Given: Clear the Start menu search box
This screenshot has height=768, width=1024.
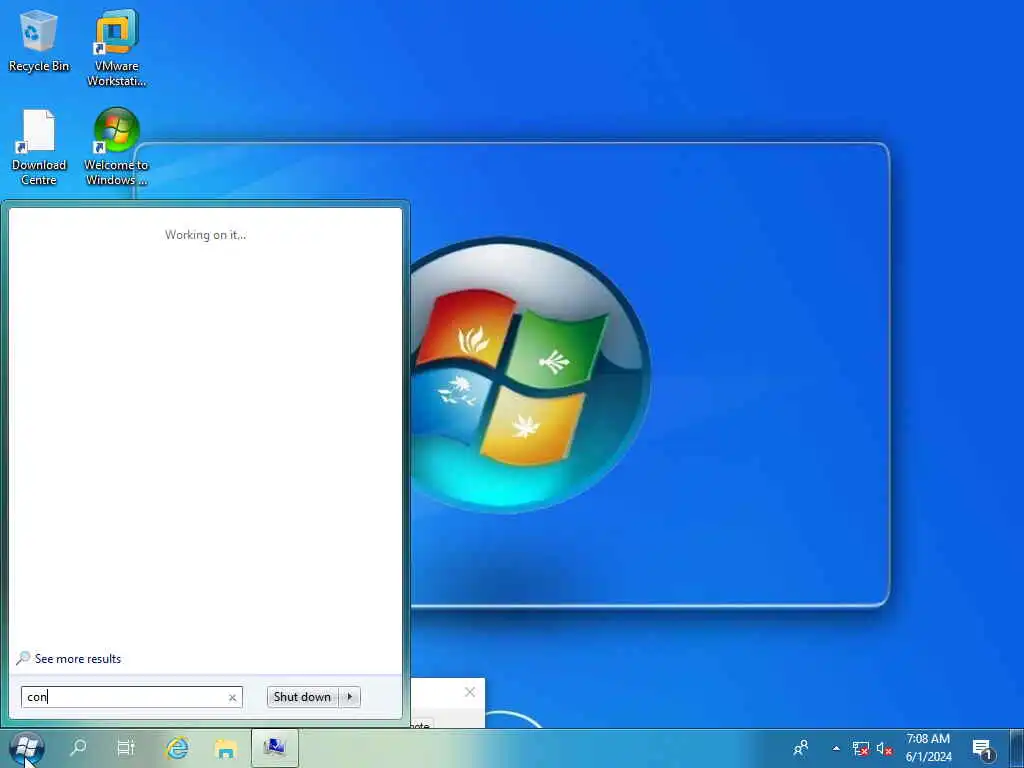Looking at the screenshot, I should pos(232,697).
